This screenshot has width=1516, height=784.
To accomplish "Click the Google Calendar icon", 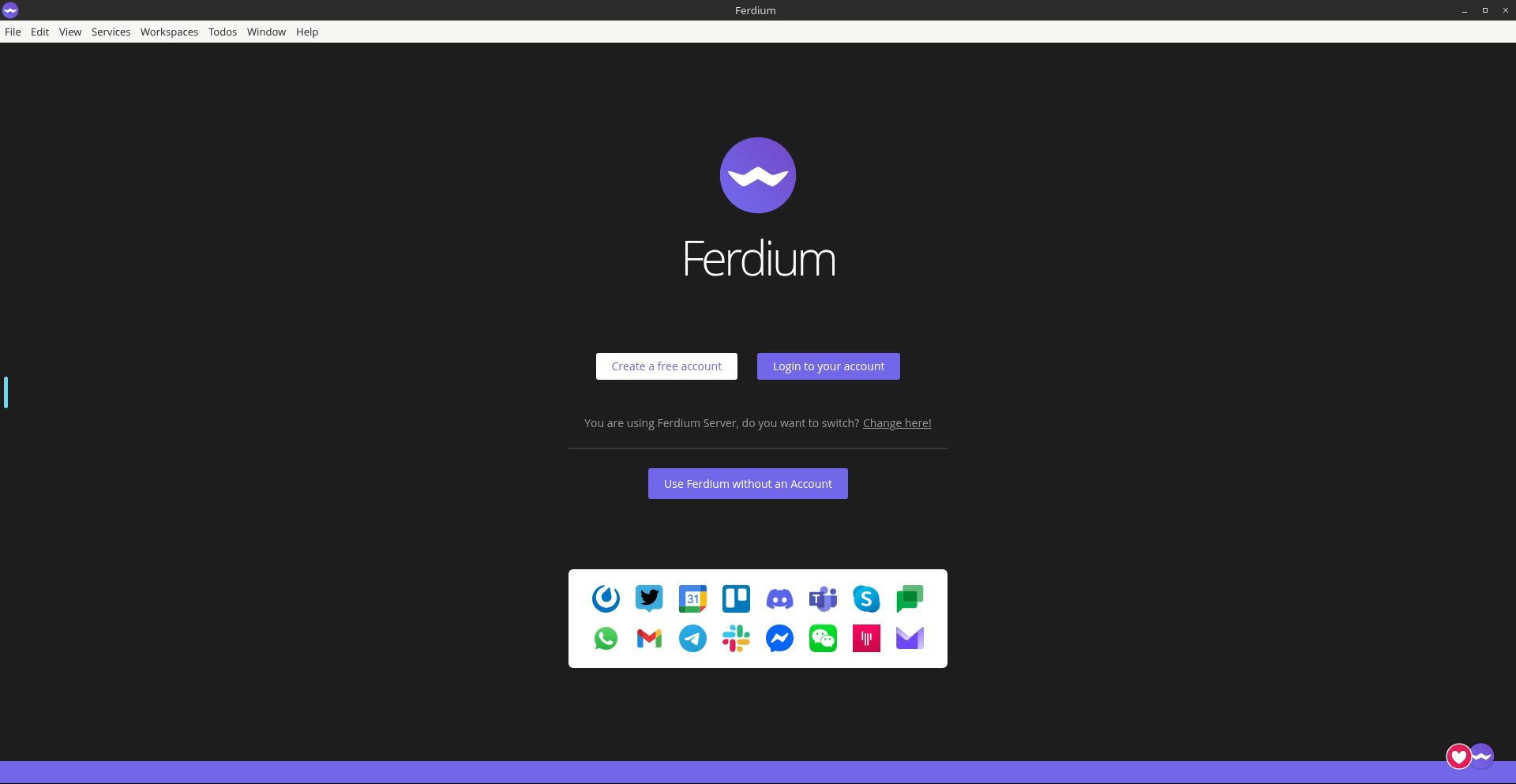I will [x=692, y=599].
